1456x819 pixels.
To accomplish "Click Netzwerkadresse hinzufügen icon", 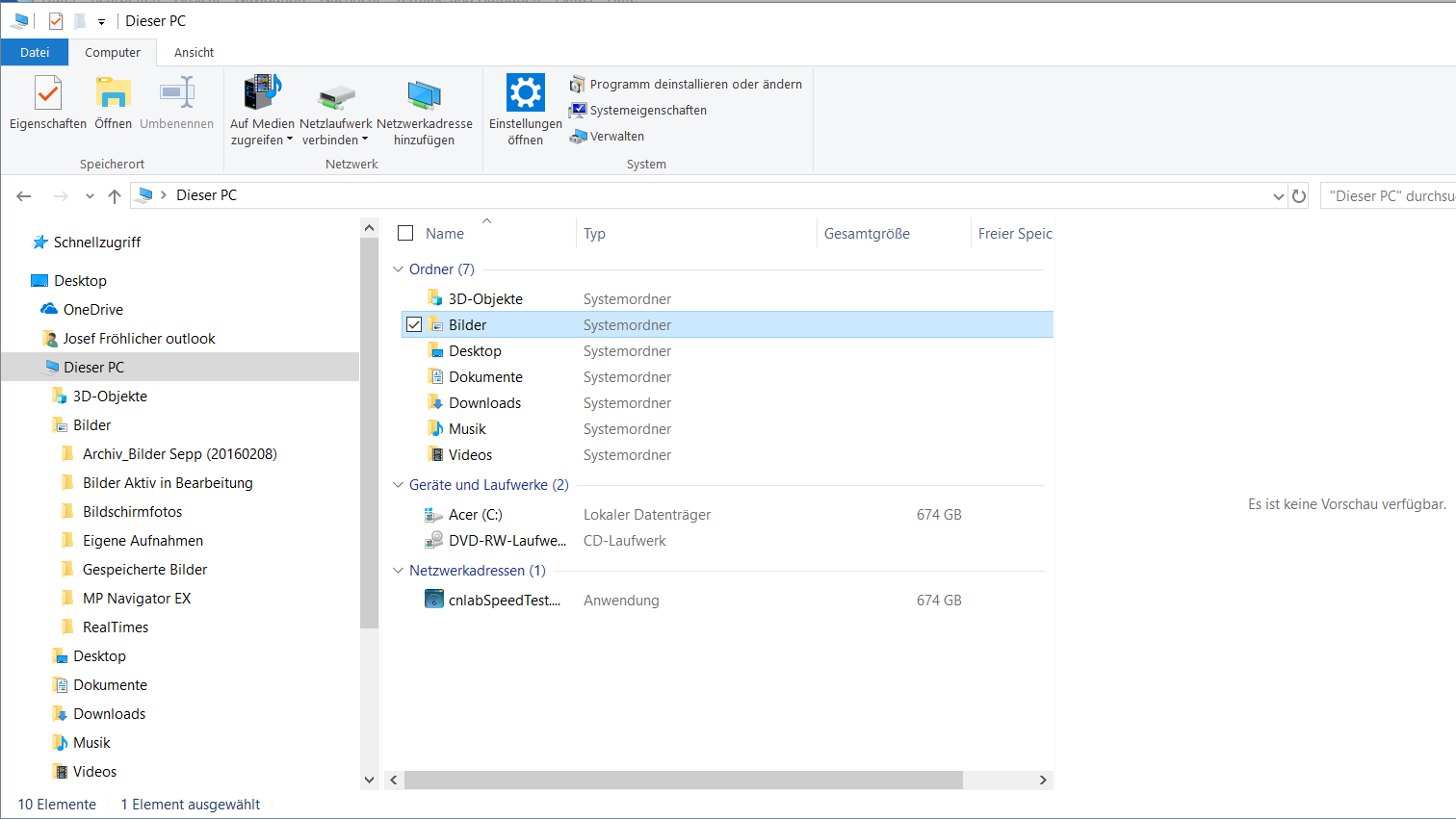I will click(x=424, y=94).
